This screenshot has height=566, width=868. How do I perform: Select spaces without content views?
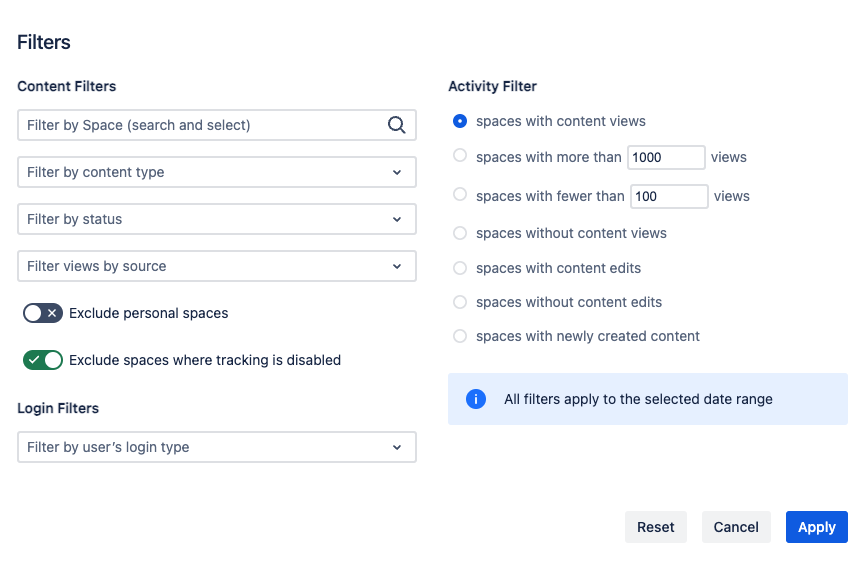click(x=460, y=233)
